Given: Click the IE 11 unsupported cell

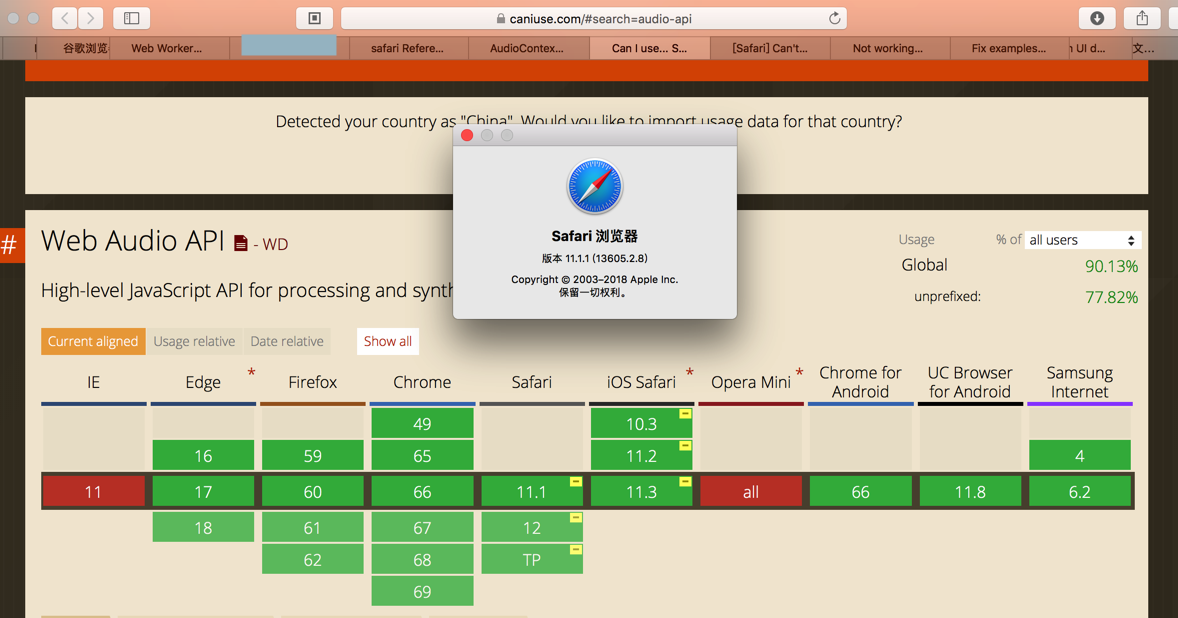Looking at the screenshot, I should pos(93,492).
